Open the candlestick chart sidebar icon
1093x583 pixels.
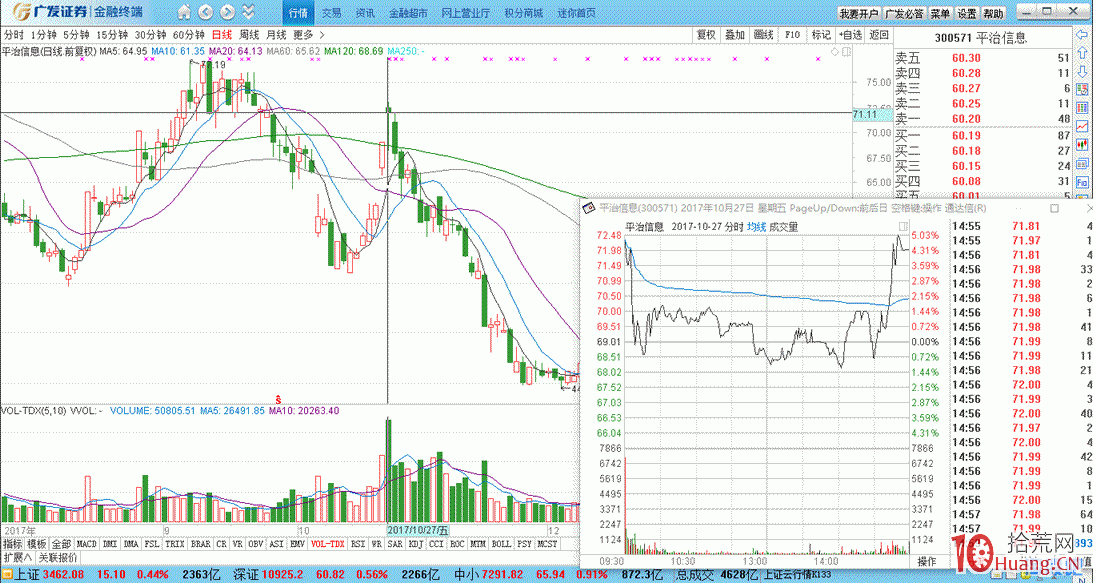(x=1083, y=143)
